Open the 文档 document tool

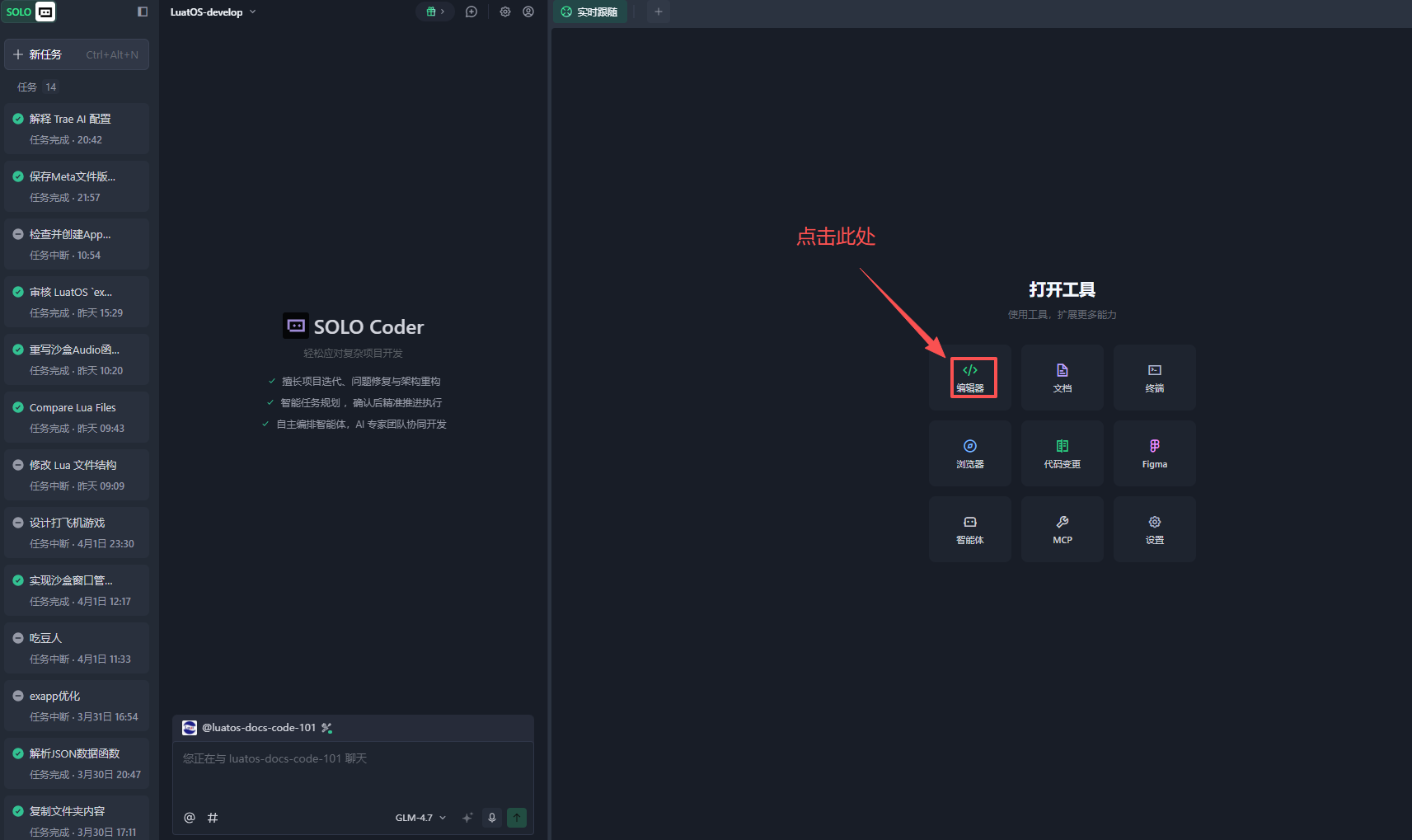[1063, 378]
